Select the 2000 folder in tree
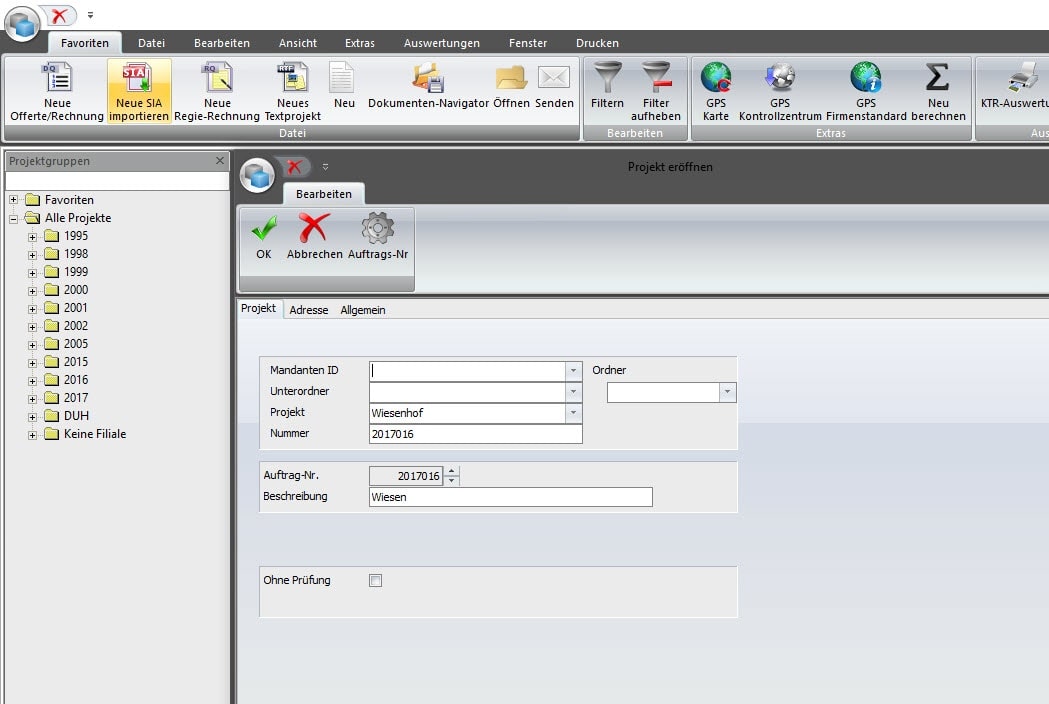The width and height of the screenshot is (1049, 704). tap(76, 290)
